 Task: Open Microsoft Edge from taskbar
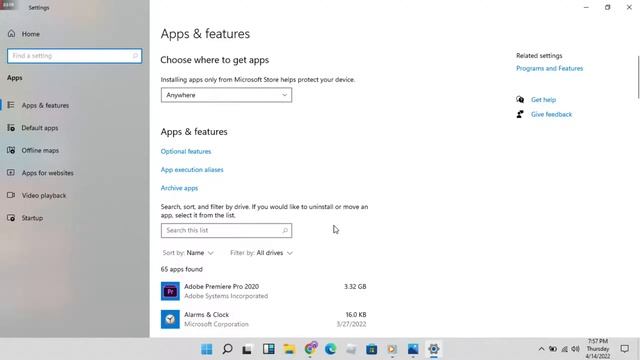click(330, 349)
